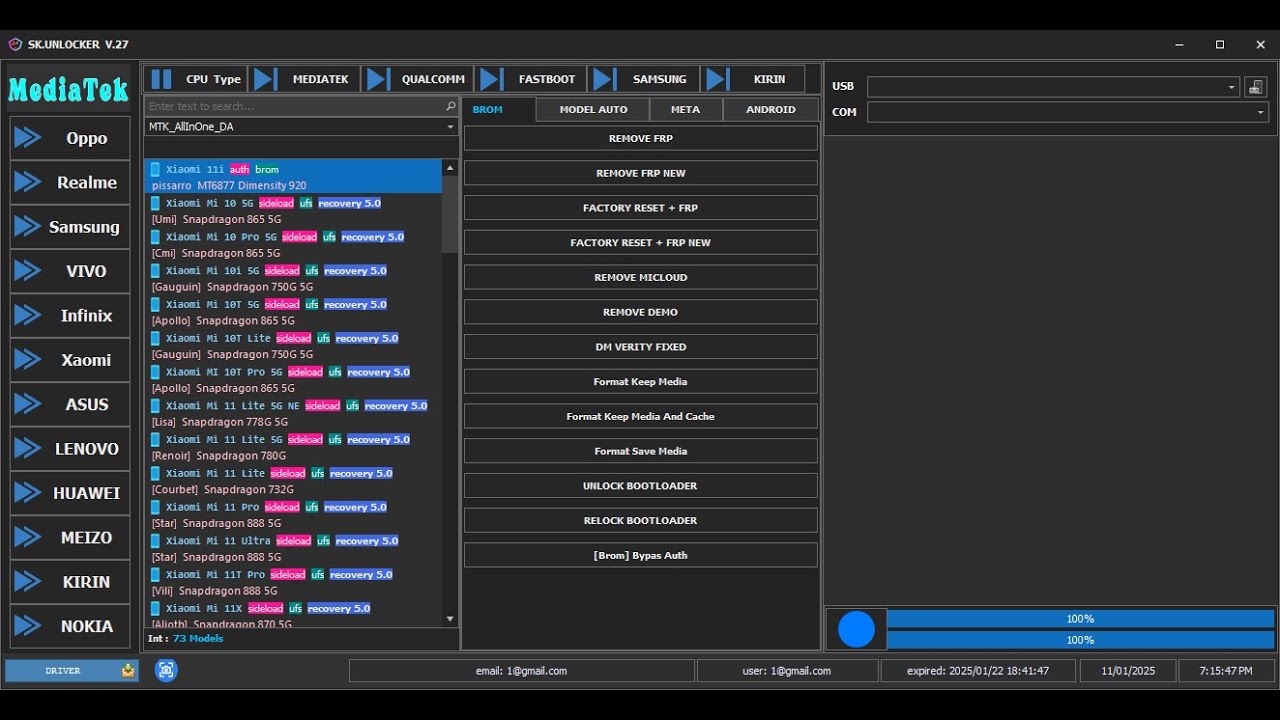Click UNLOCK BOOTLOADER button
The height and width of the screenshot is (720, 1280).
(641, 486)
